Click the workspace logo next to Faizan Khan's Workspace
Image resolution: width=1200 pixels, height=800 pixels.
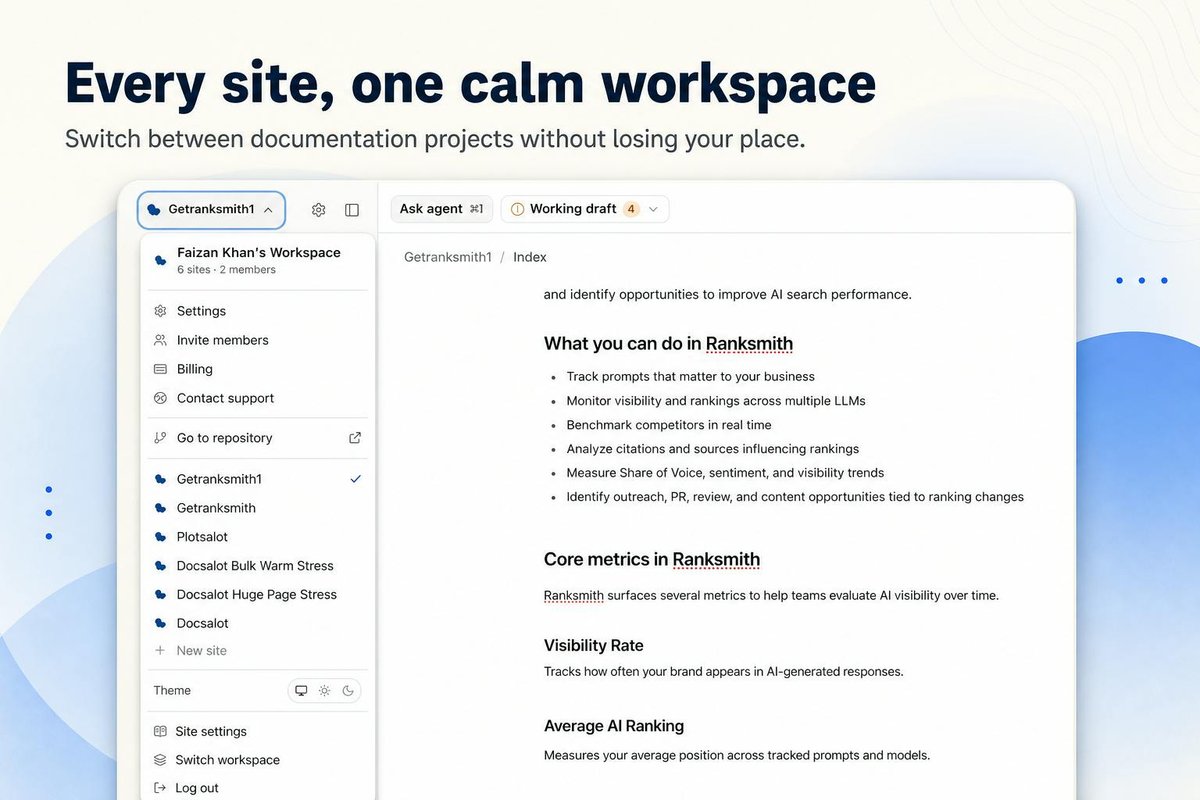coord(160,260)
